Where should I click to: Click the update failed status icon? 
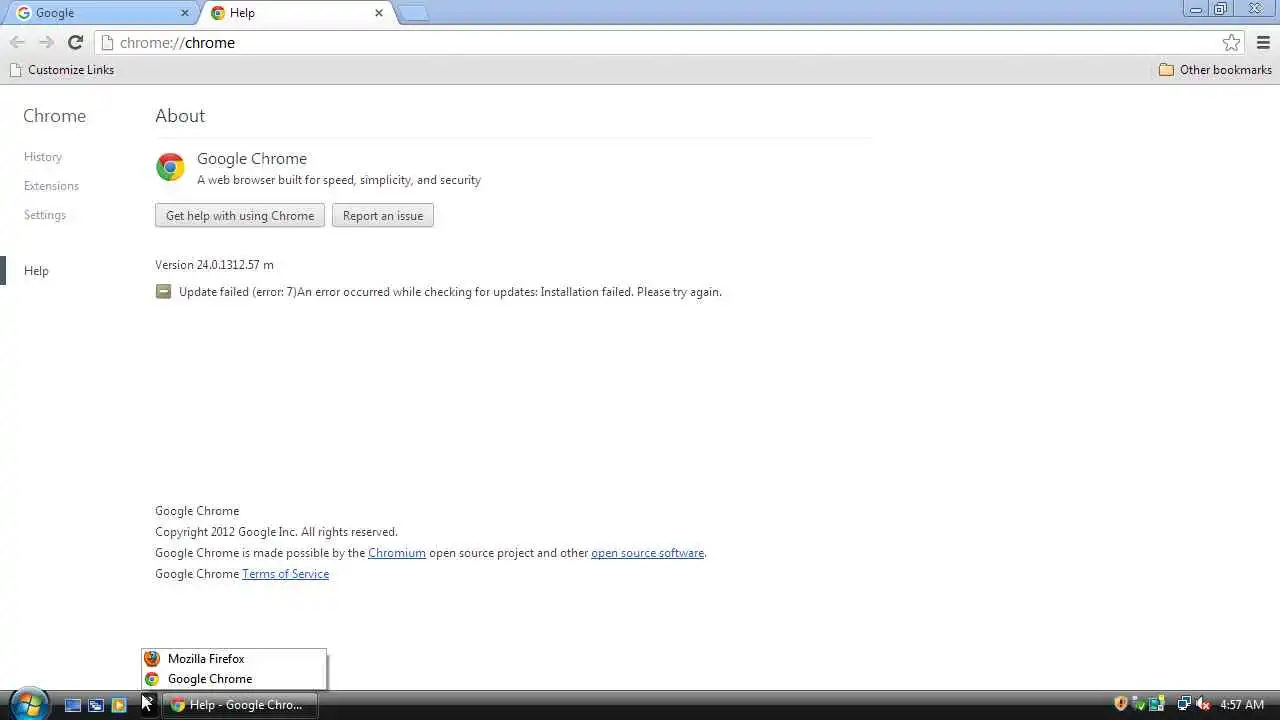pyautogui.click(x=163, y=291)
